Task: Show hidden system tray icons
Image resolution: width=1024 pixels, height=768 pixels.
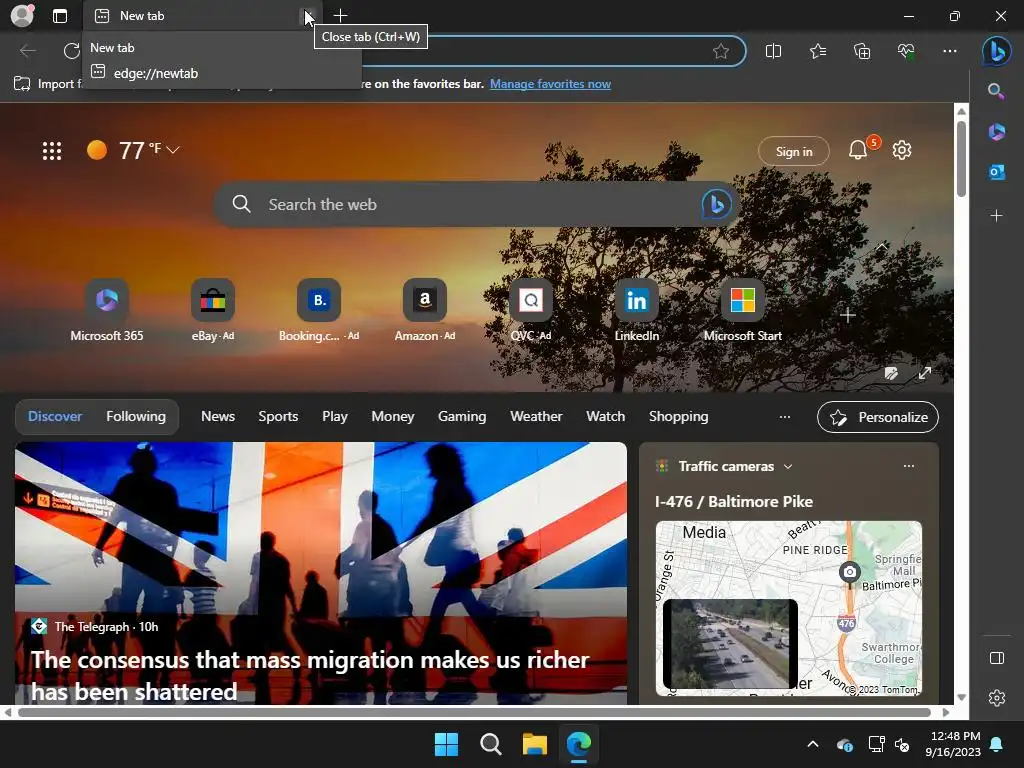Action: click(x=813, y=744)
